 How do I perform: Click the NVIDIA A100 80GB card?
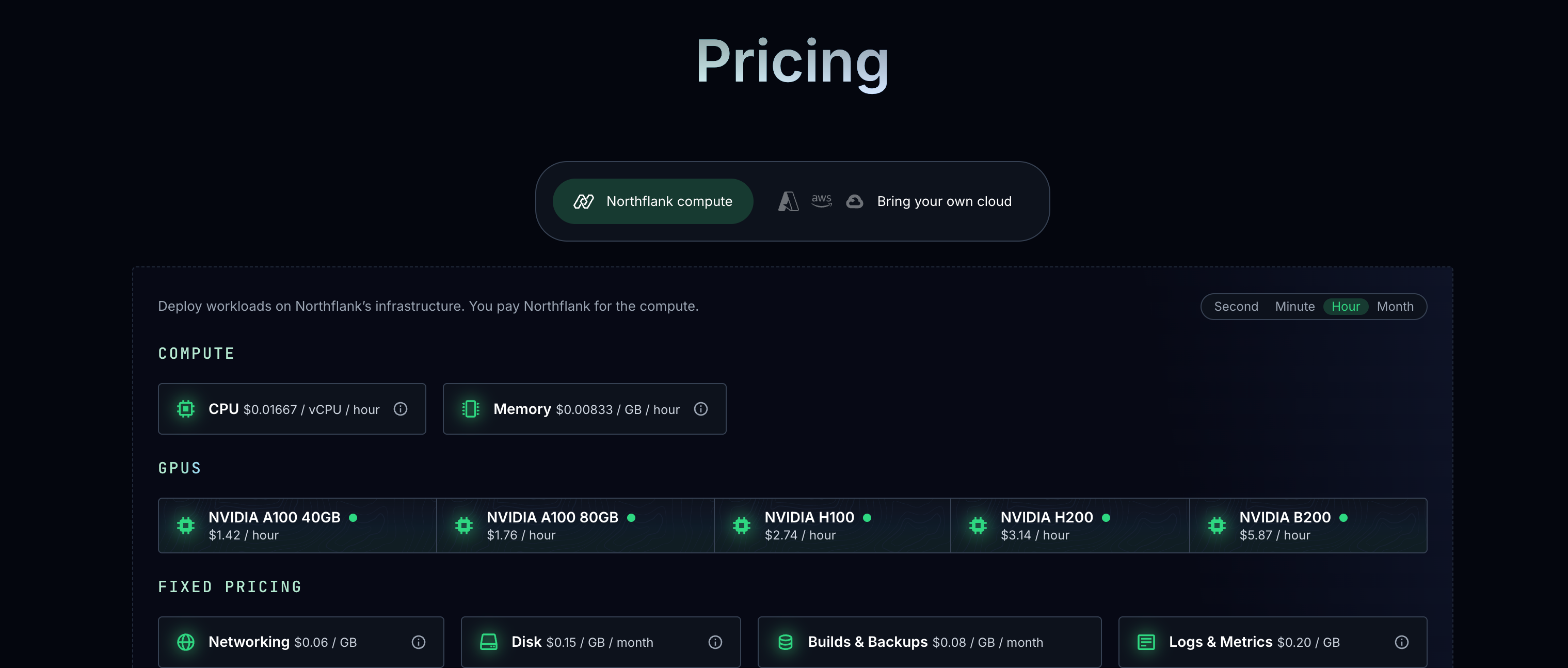tap(575, 526)
